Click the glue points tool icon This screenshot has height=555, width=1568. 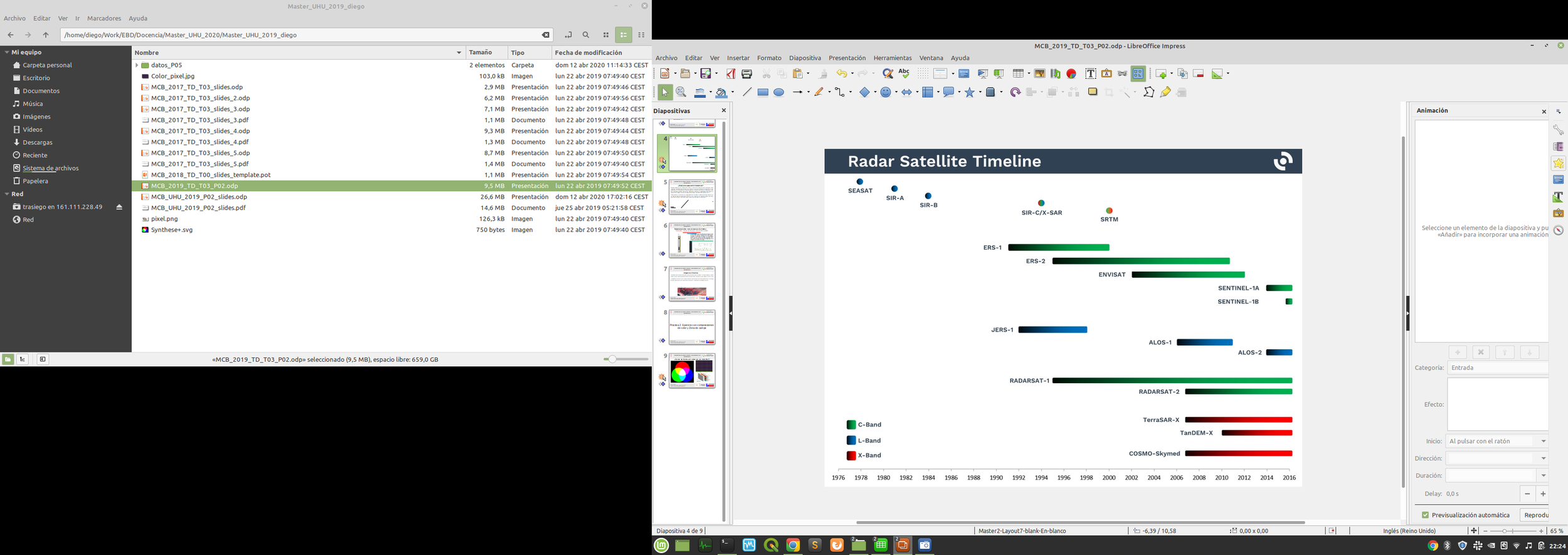(x=1165, y=92)
